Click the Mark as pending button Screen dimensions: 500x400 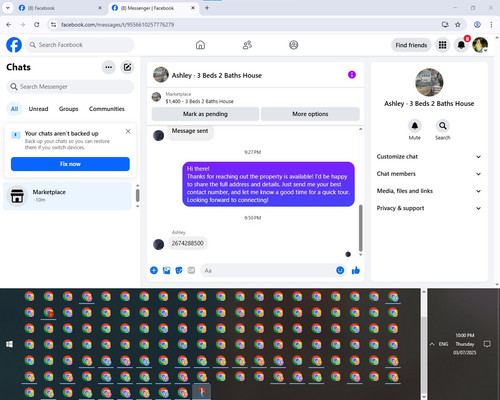[205, 114]
